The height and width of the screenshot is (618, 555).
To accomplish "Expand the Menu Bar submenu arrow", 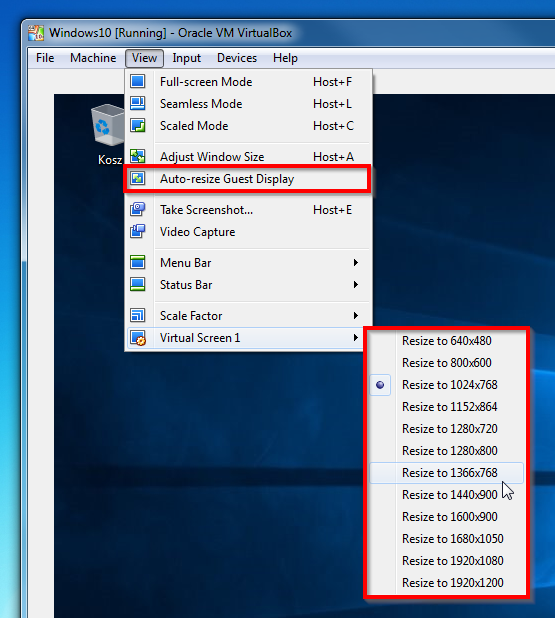I will (356, 262).
